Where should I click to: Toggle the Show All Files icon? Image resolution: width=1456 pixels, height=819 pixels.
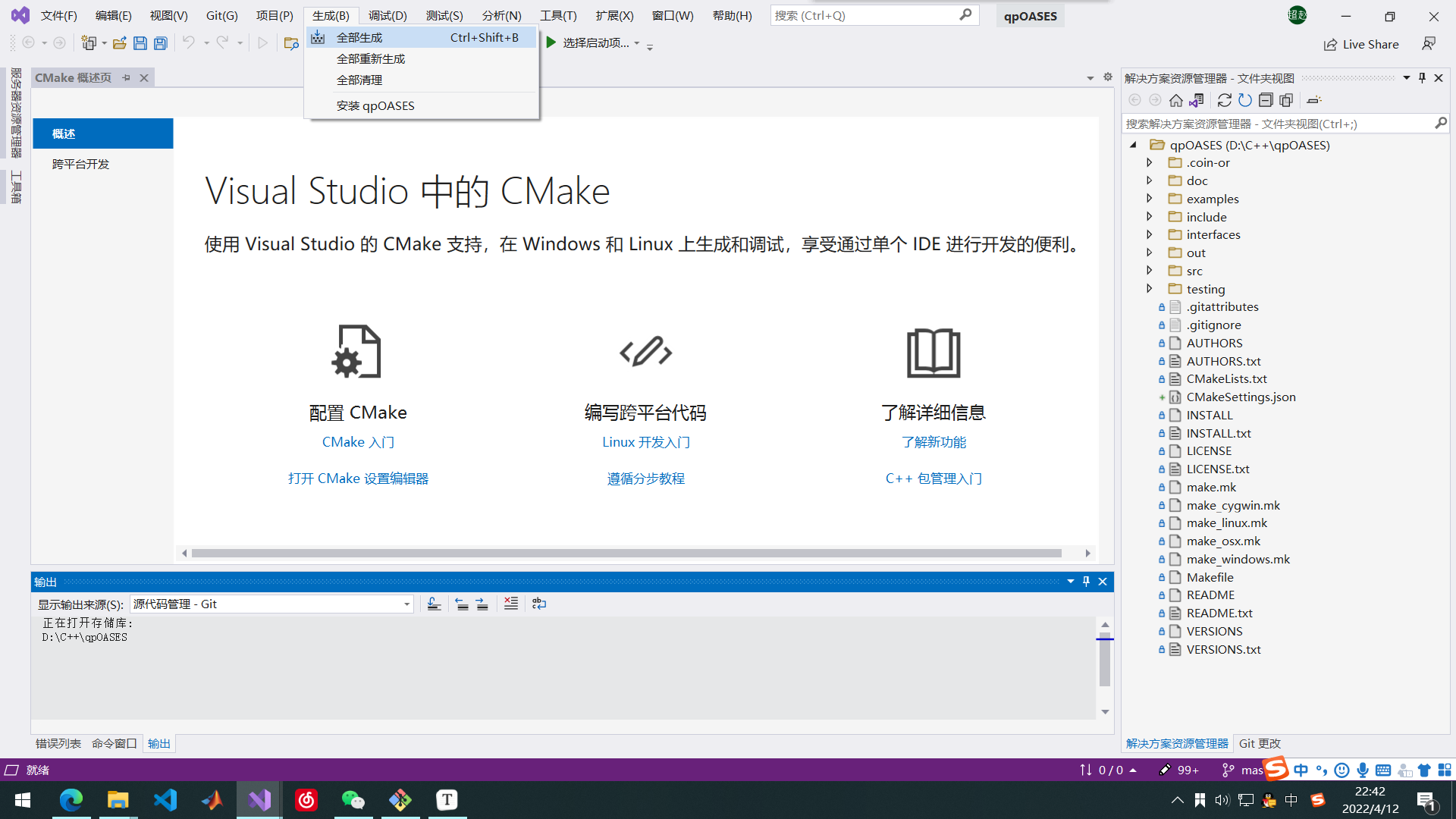pos(1286,100)
